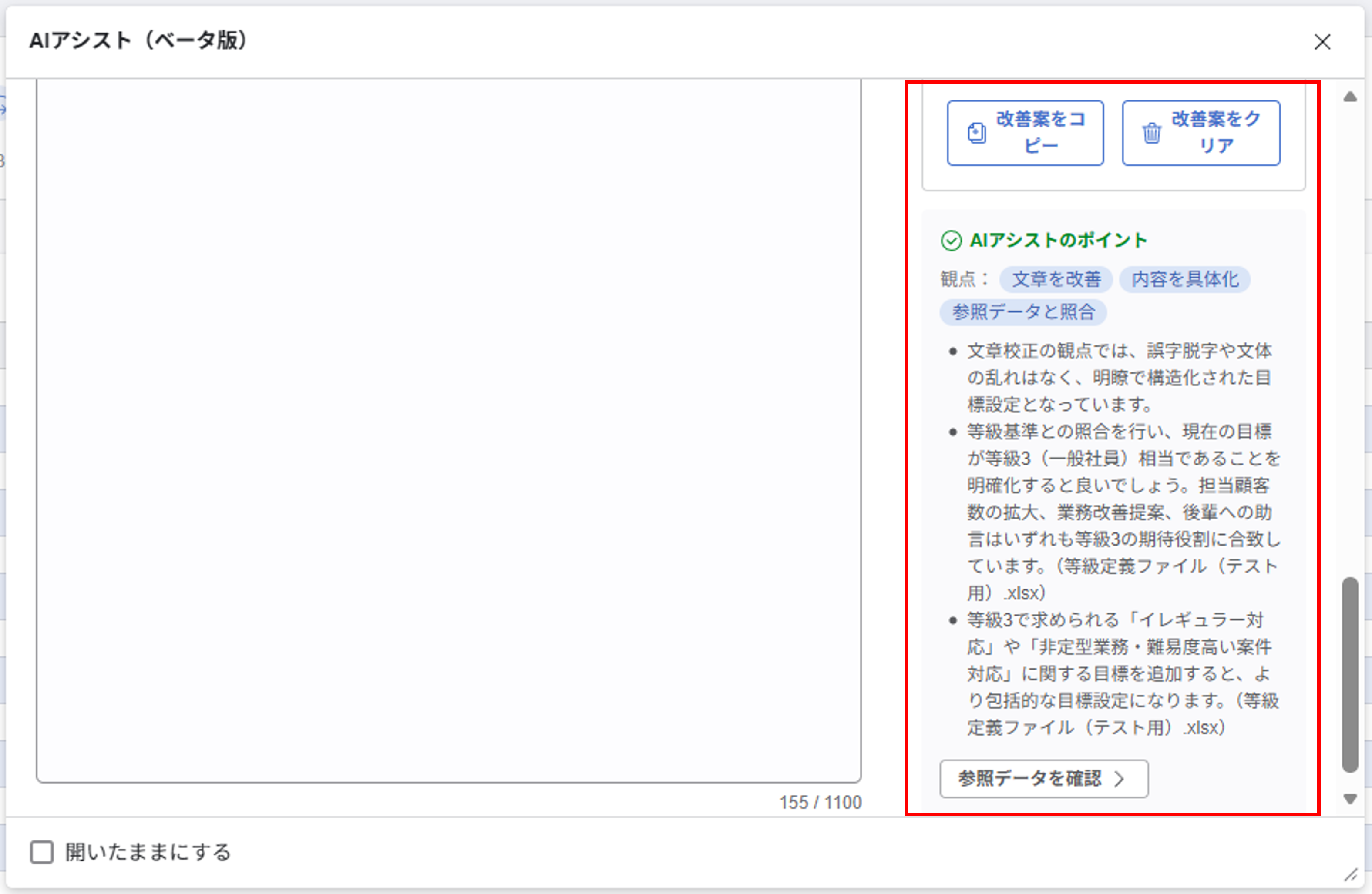Close the AIアシスト dialog with X

click(1322, 42)
